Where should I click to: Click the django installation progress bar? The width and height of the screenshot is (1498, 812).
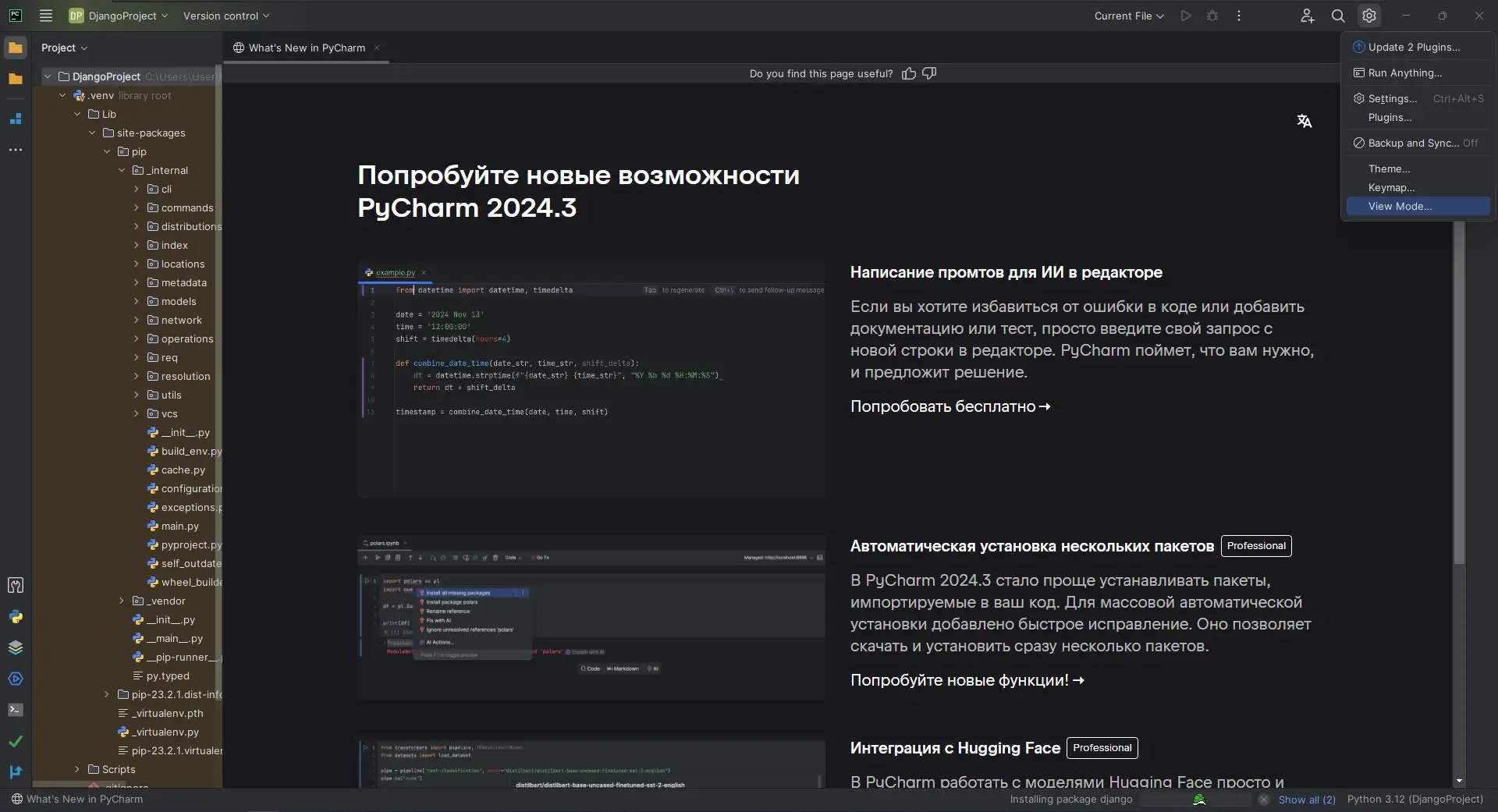tap(1199, 800)
